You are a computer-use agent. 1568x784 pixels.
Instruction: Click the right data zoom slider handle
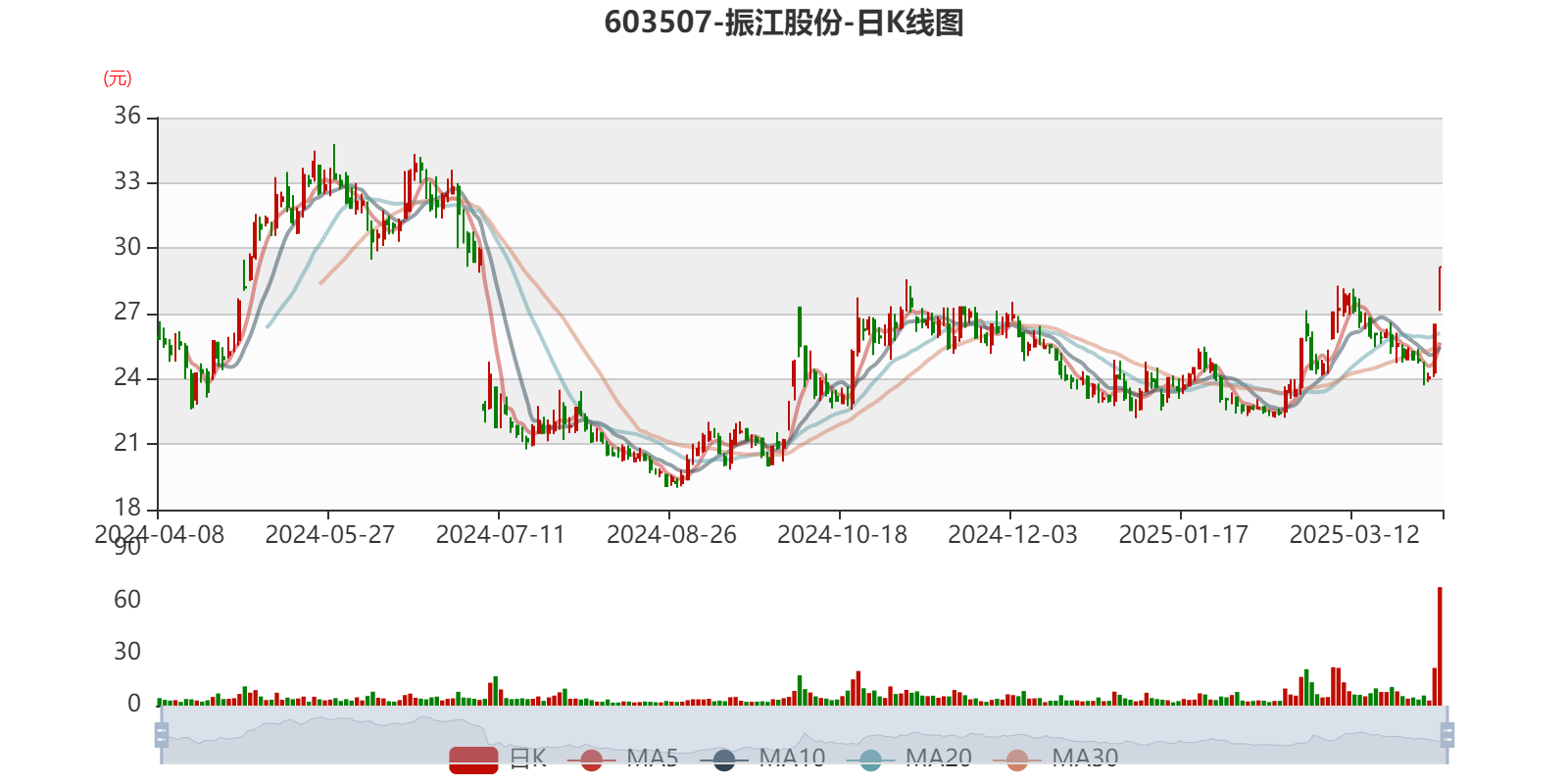click(x=1446, y=735)
